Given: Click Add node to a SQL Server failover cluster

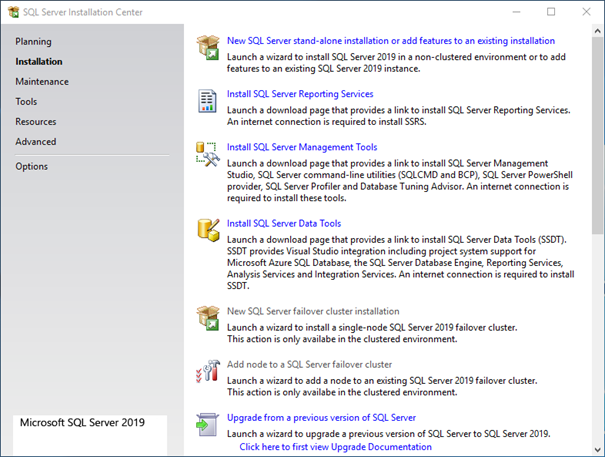Looking at the screenshot, I should tap(309, 365).
